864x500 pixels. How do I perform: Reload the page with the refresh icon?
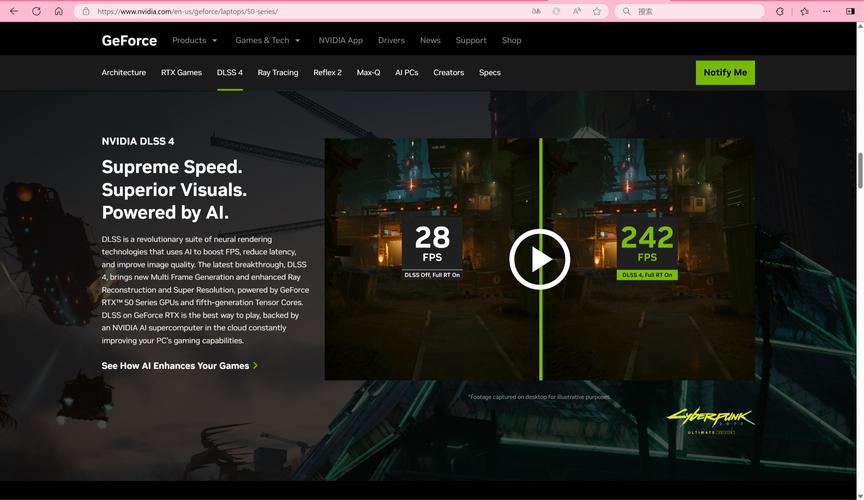36,11
